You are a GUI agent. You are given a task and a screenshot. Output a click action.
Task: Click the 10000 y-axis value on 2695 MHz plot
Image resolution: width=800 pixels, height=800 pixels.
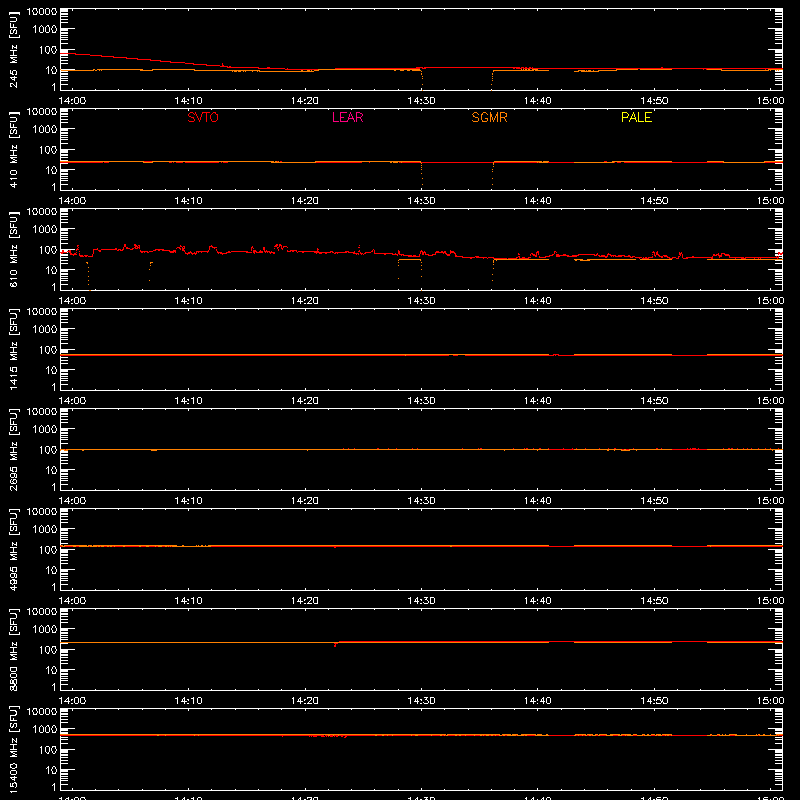coord(42,412)
